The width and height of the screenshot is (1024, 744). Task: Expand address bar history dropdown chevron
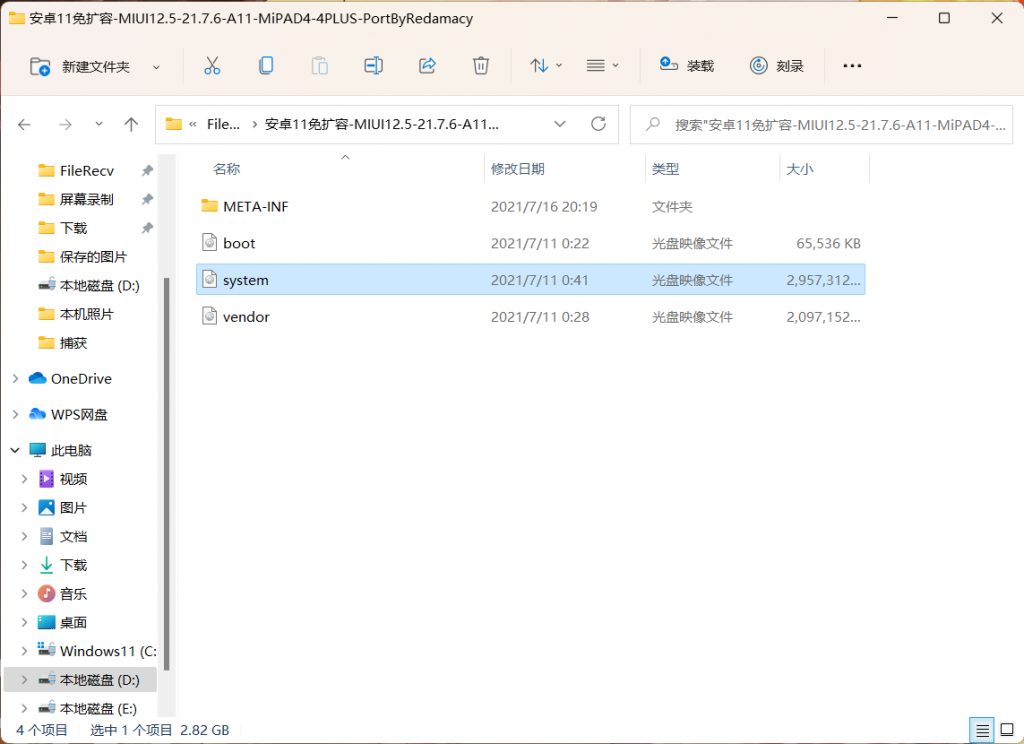pyautogui.click(x=559, y=124)
